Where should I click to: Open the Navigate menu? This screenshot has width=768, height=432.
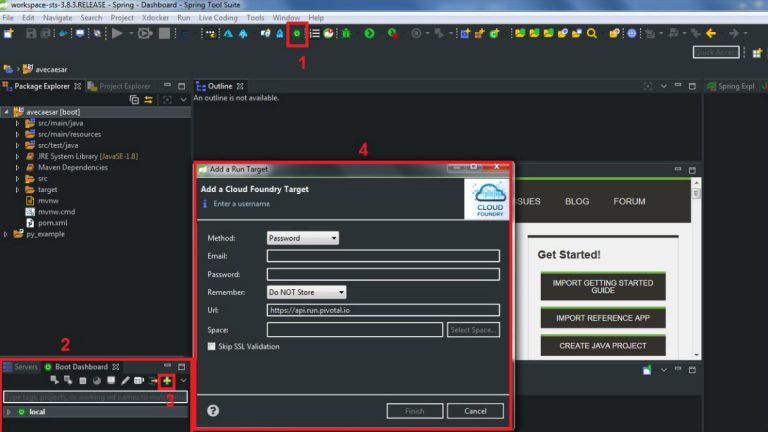[57, 18]
